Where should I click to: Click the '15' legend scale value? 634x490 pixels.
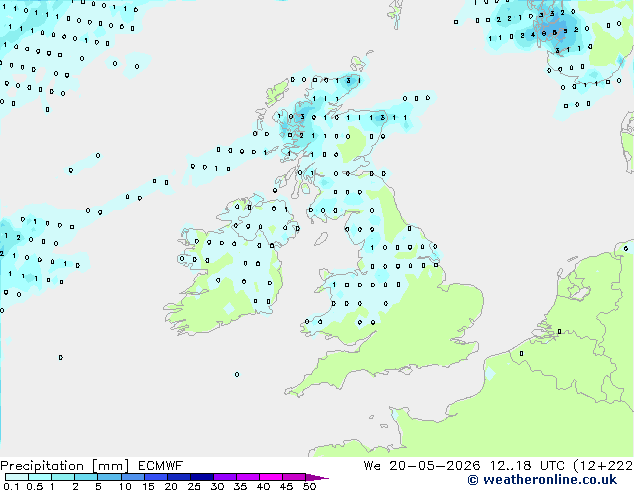[x=148, y=486]
